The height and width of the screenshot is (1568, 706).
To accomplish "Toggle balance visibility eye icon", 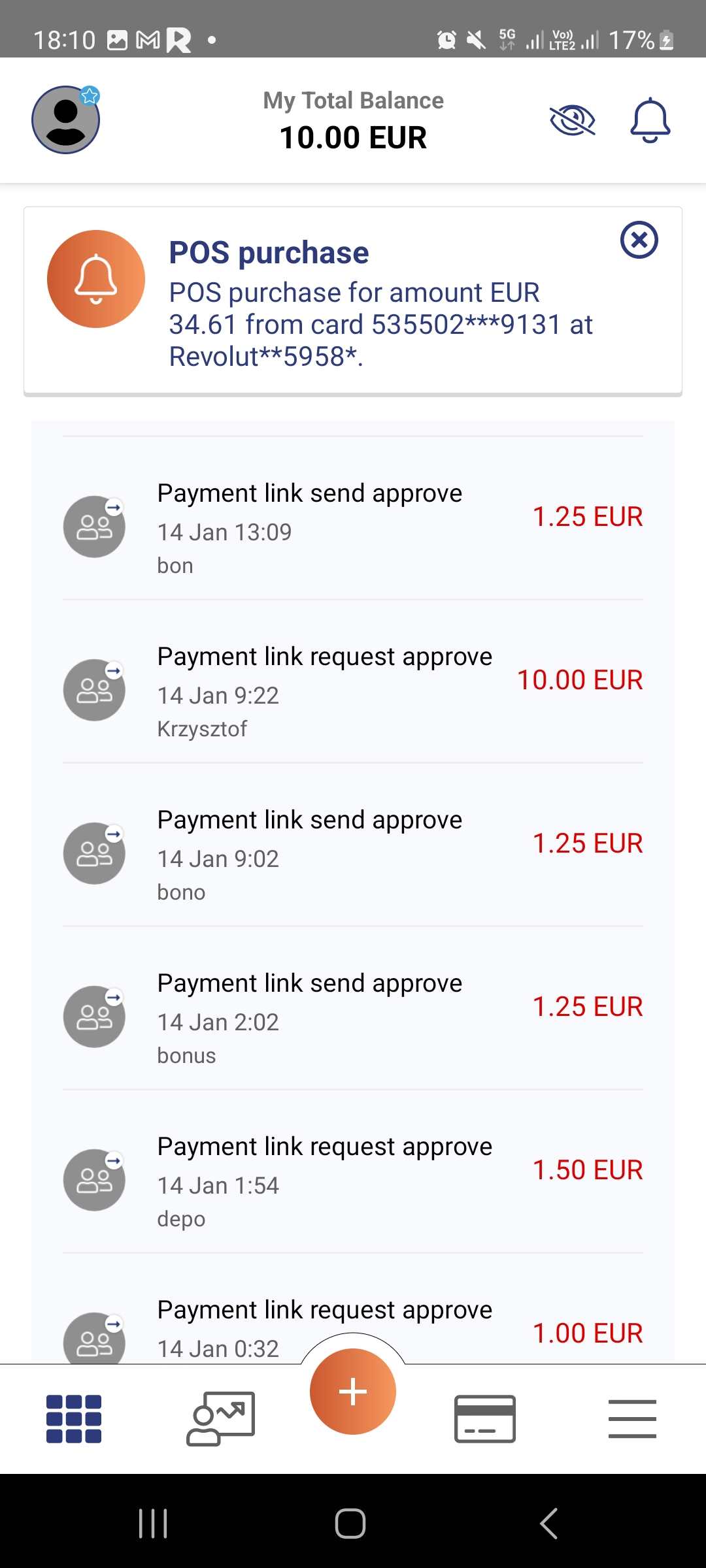I will [572, 120].
